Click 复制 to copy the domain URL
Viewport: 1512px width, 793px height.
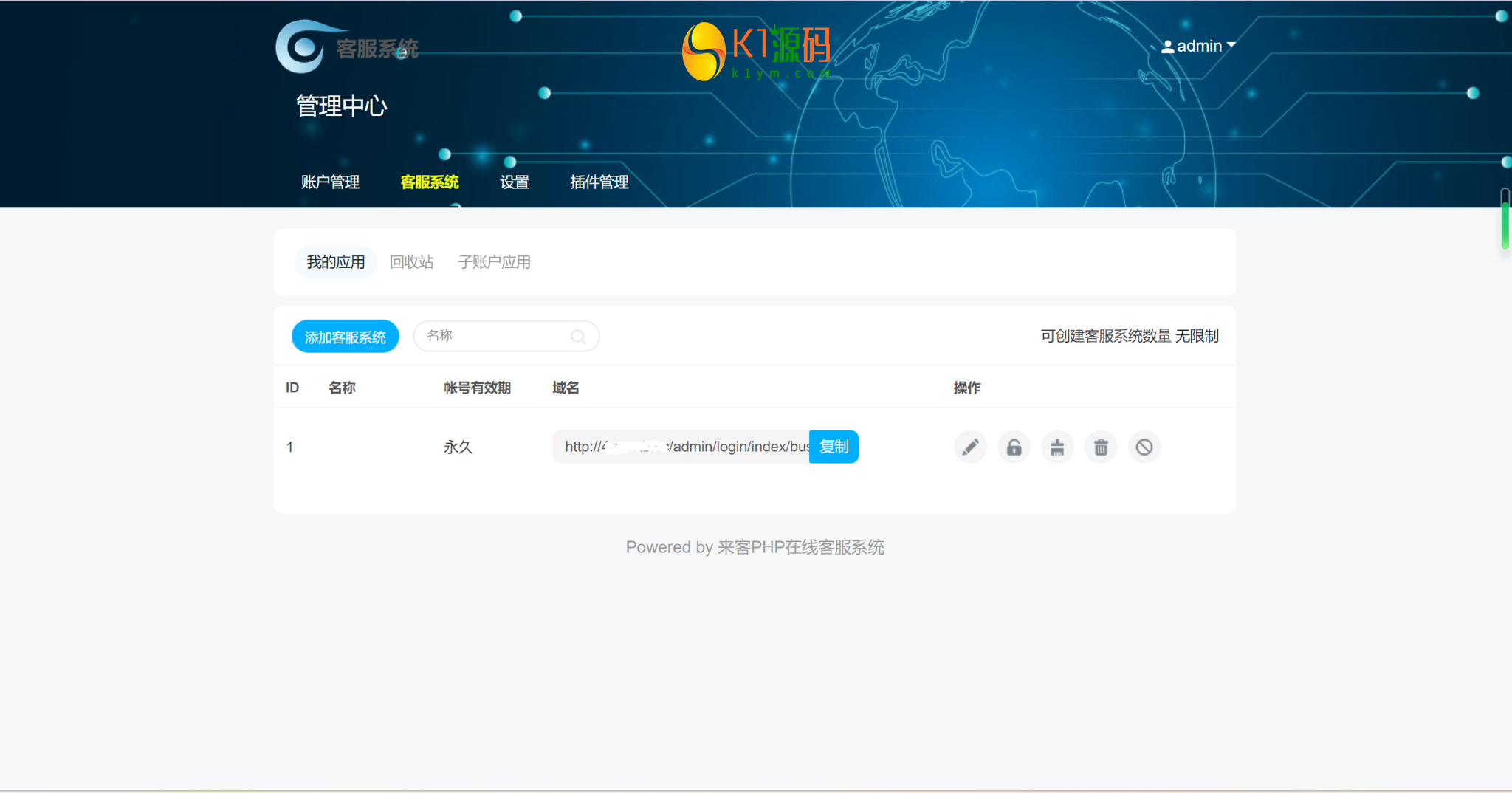pyautogui.click(x=834, y=447)
